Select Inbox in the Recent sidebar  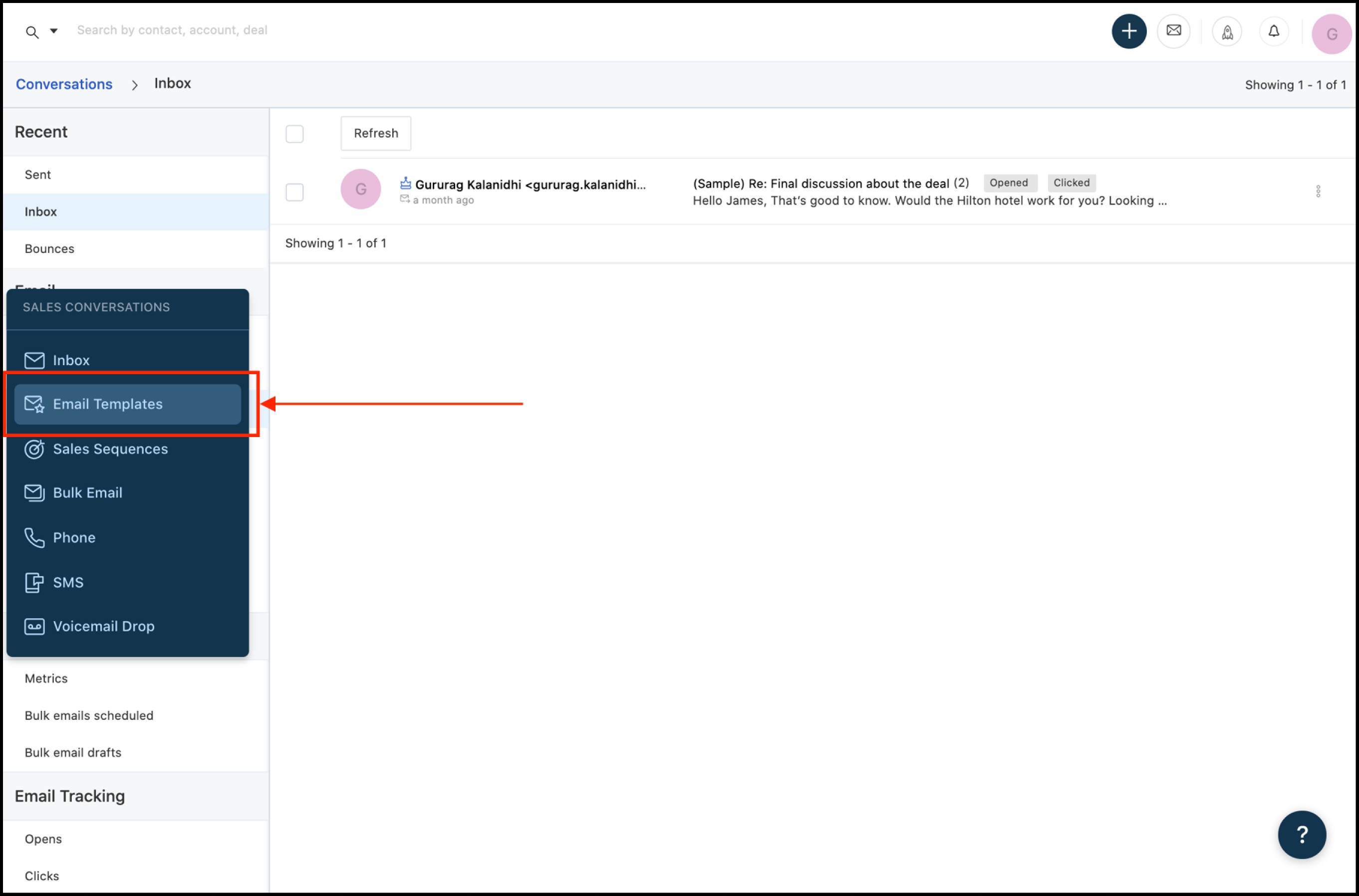point(136,212)
